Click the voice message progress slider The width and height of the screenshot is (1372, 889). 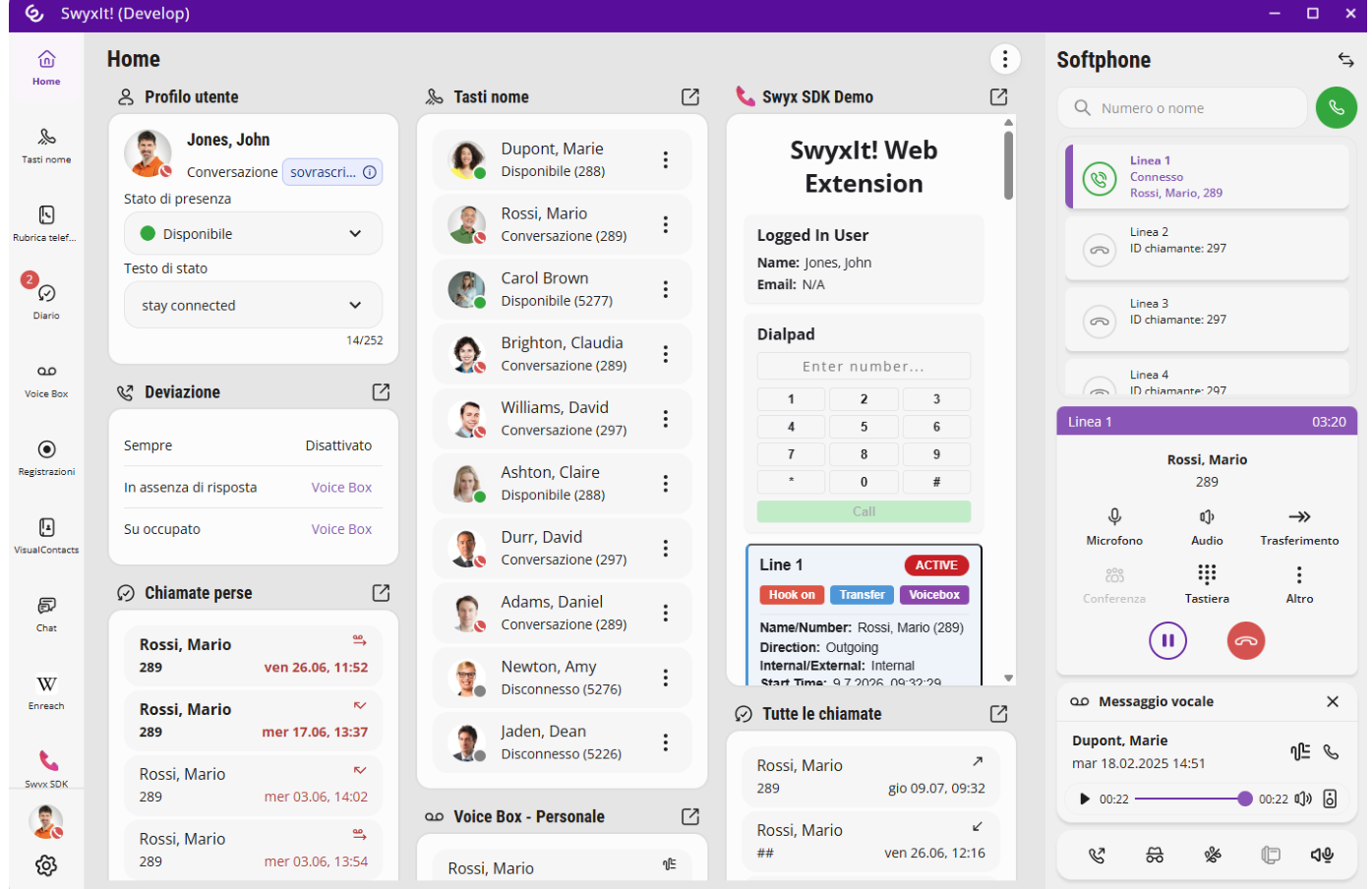pos(1194,799)
